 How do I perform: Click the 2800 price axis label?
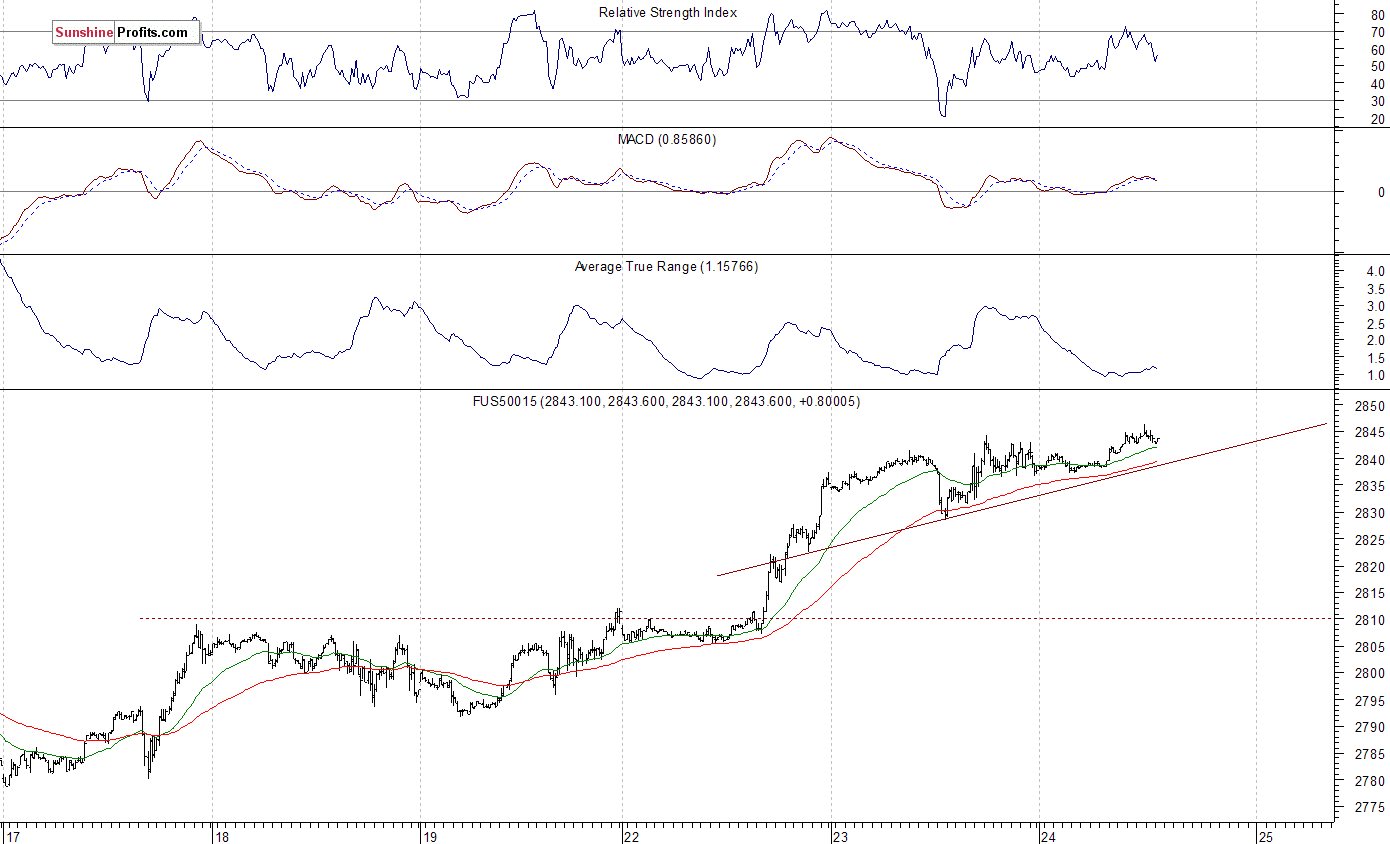point(1369,674)
